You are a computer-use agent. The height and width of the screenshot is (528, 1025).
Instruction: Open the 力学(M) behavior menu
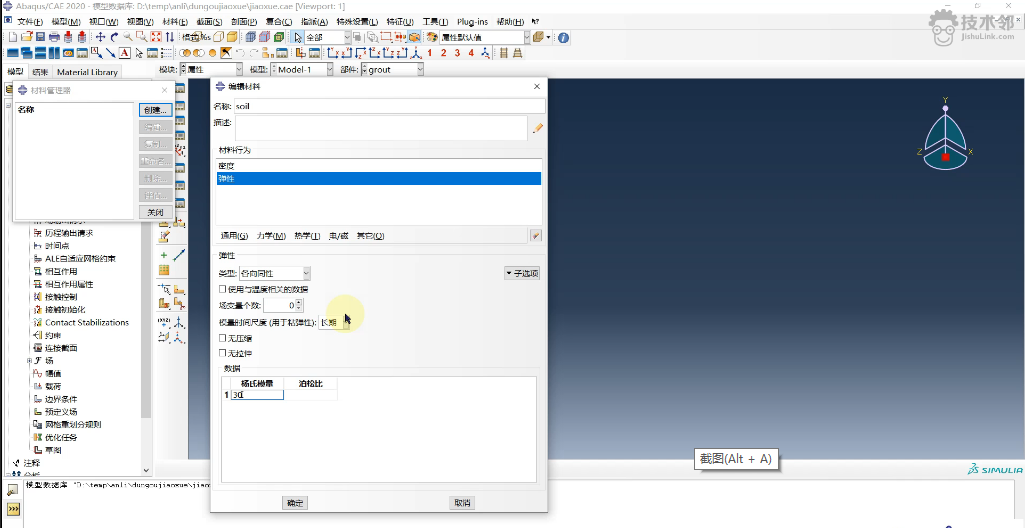pos(271,236)
